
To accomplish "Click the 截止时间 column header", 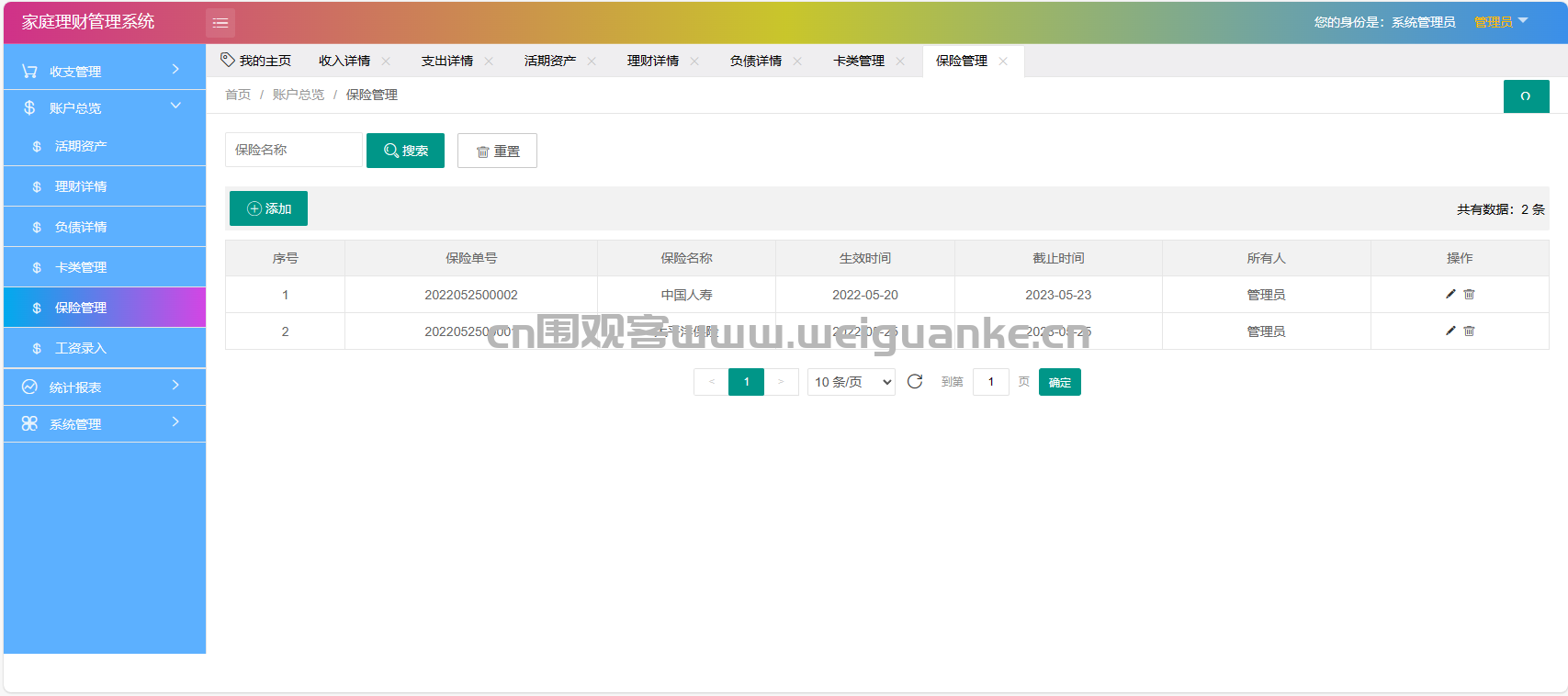I will pyautogui.click(x=1058, y=258).
